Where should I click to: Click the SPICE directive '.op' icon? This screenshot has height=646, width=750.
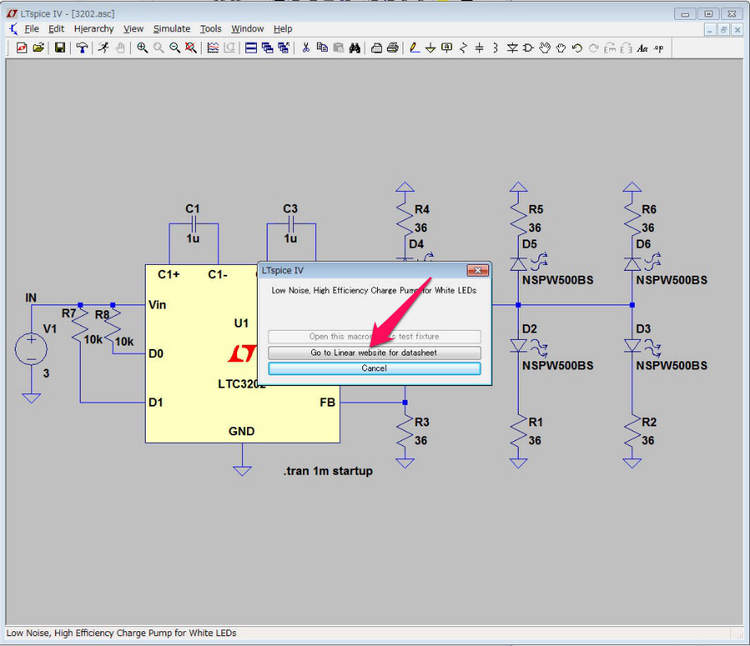tap(660, 48)
